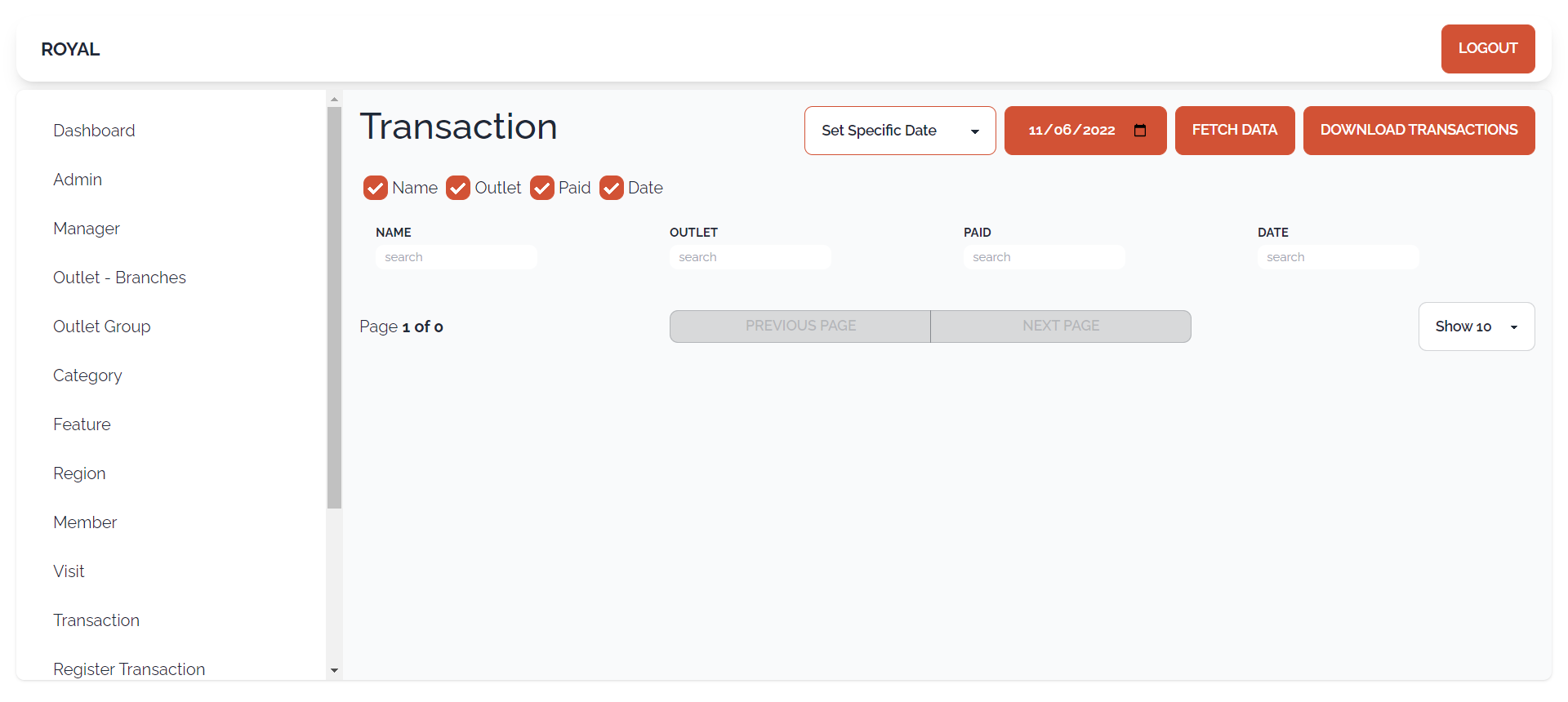Focus the NAME search field

[457, 257]
